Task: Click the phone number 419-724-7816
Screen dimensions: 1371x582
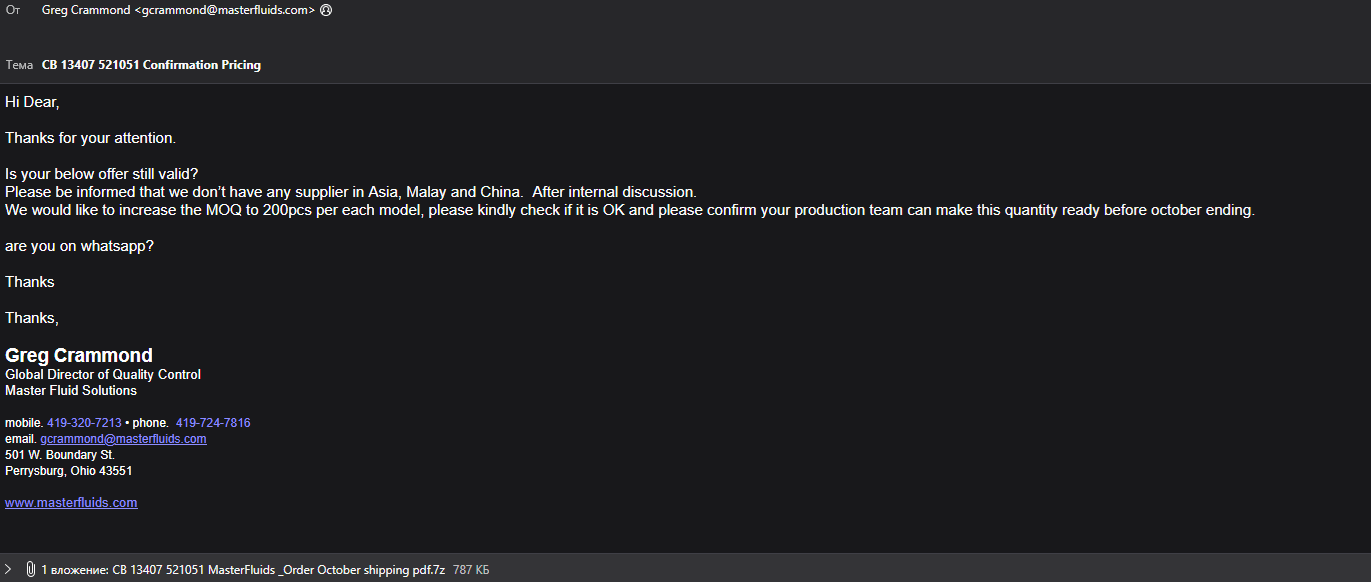Action: pyautogui.click(x=213, y=423)
